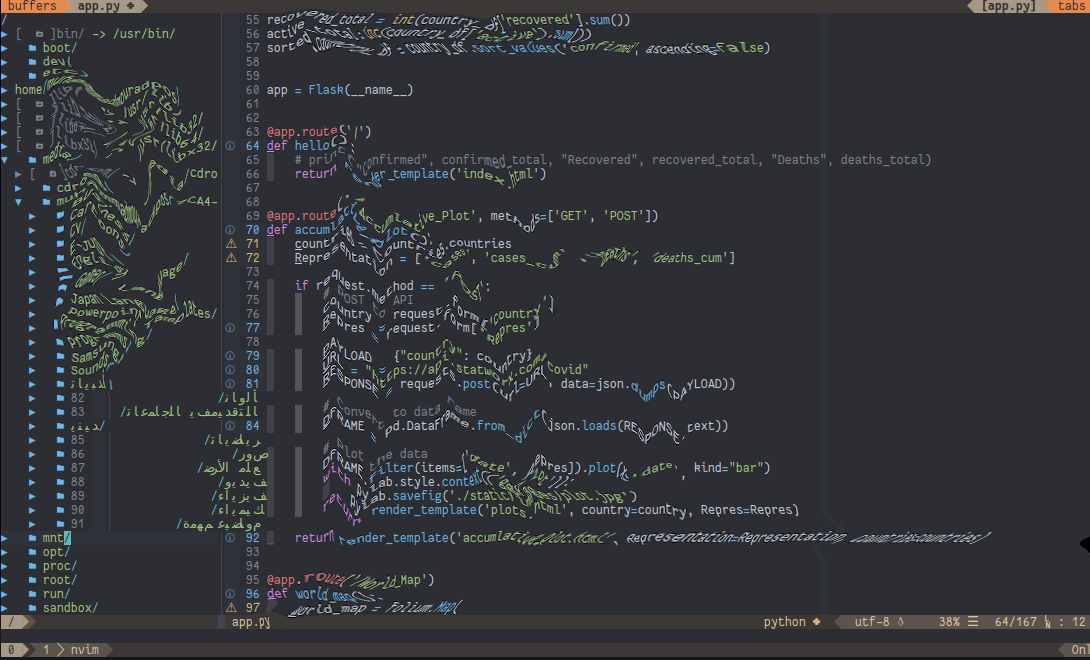This screenshot has height=660, width=1090.
Task: Click the modified marker beside python in statusline
Action: click(816, 622)
